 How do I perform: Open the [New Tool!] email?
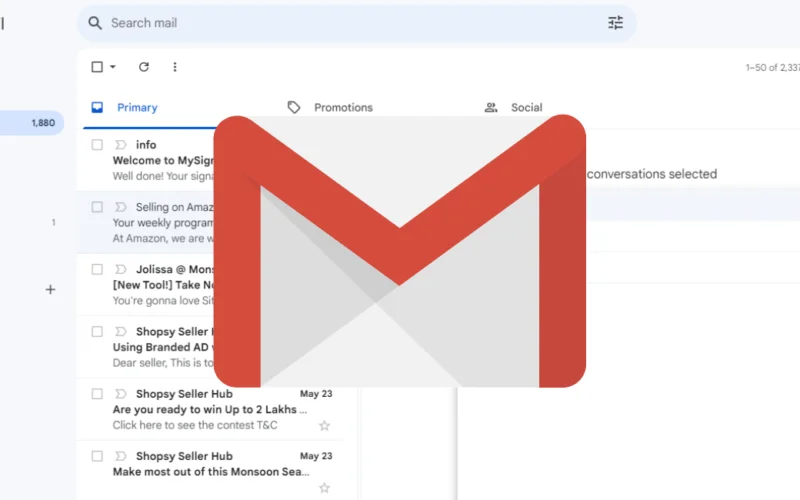point(163,285)
